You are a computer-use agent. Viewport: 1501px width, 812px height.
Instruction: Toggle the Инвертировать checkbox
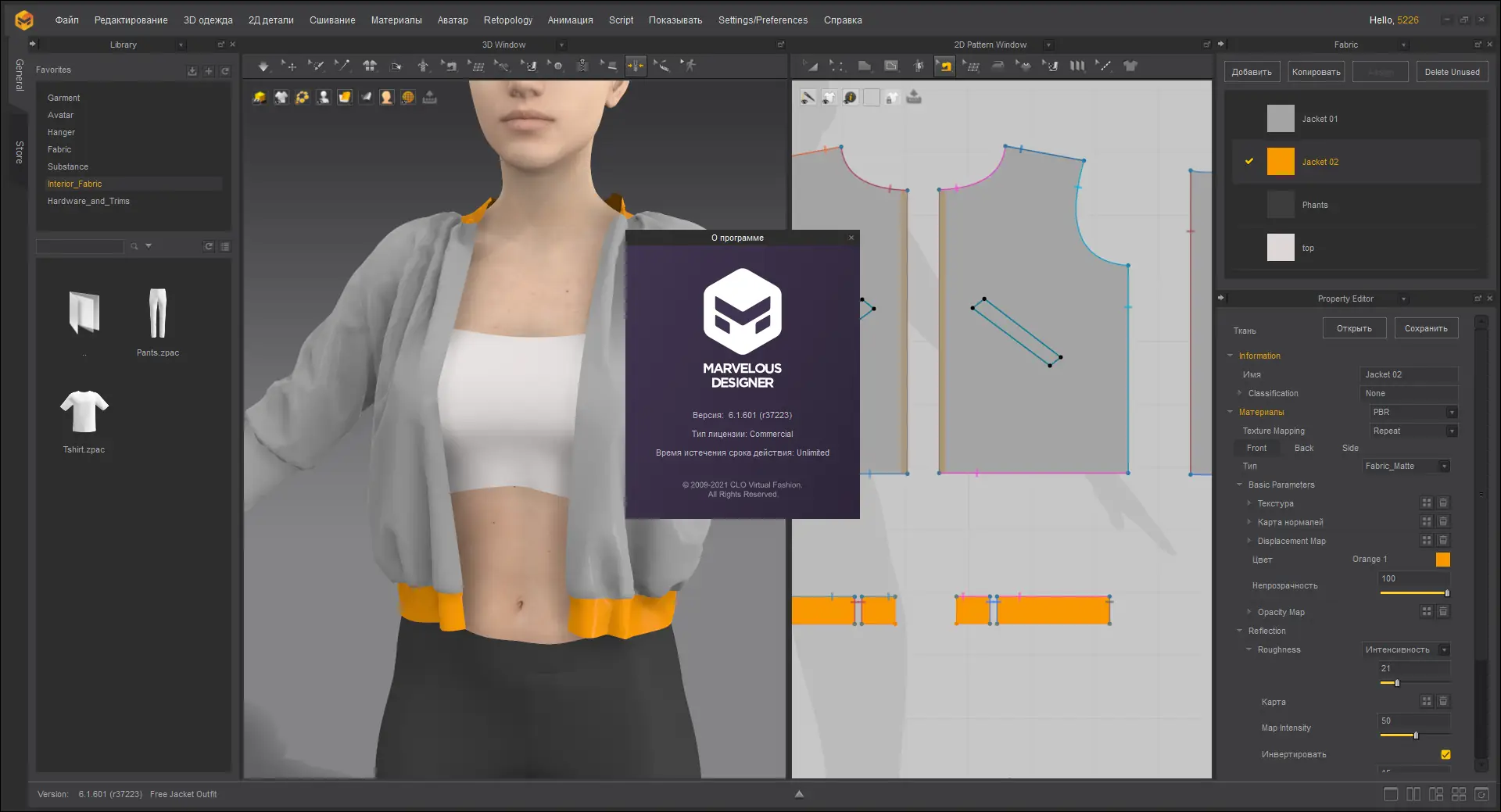(x=1445, y=754)
